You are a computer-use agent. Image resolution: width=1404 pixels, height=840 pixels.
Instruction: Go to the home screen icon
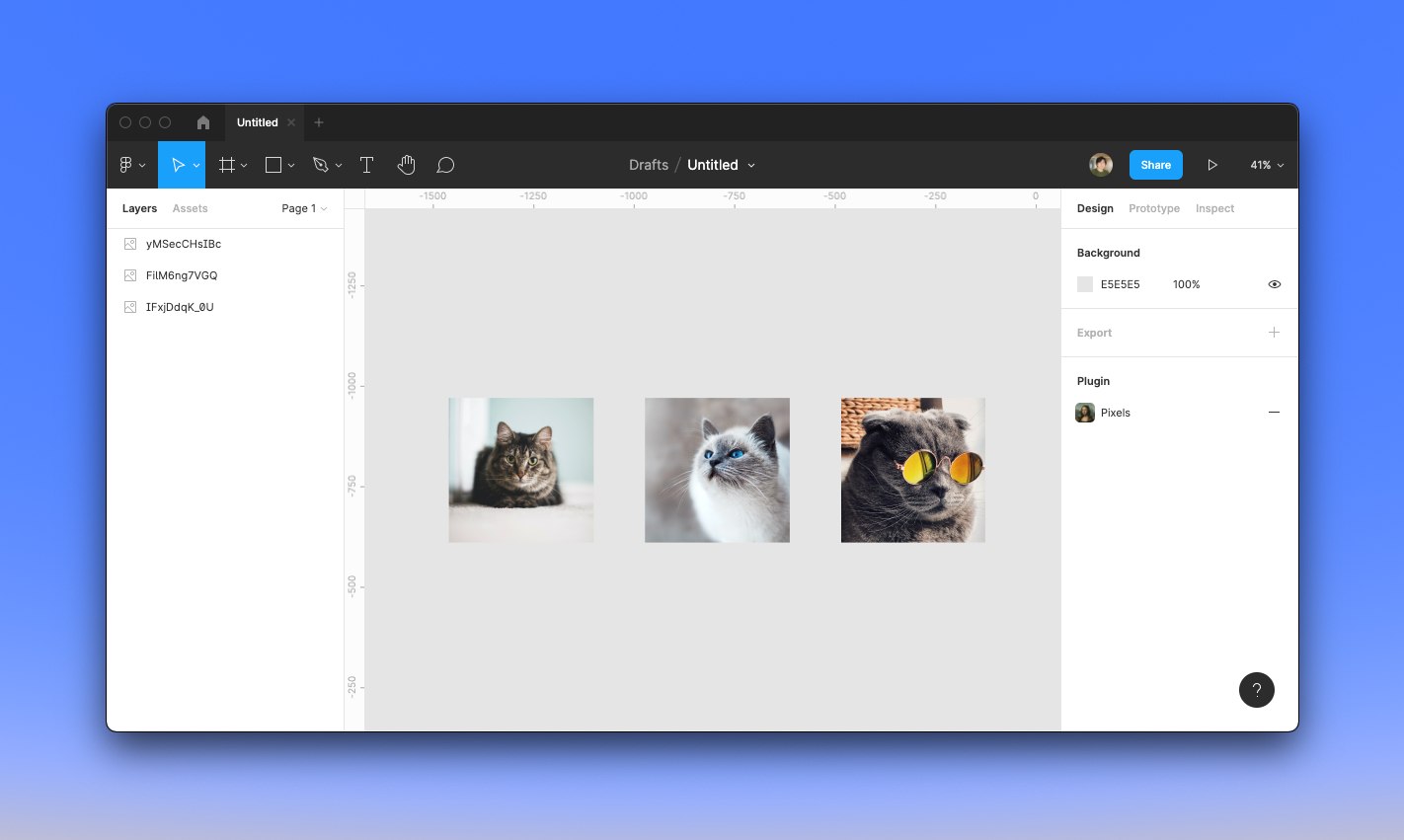click(x=203, y=122)
